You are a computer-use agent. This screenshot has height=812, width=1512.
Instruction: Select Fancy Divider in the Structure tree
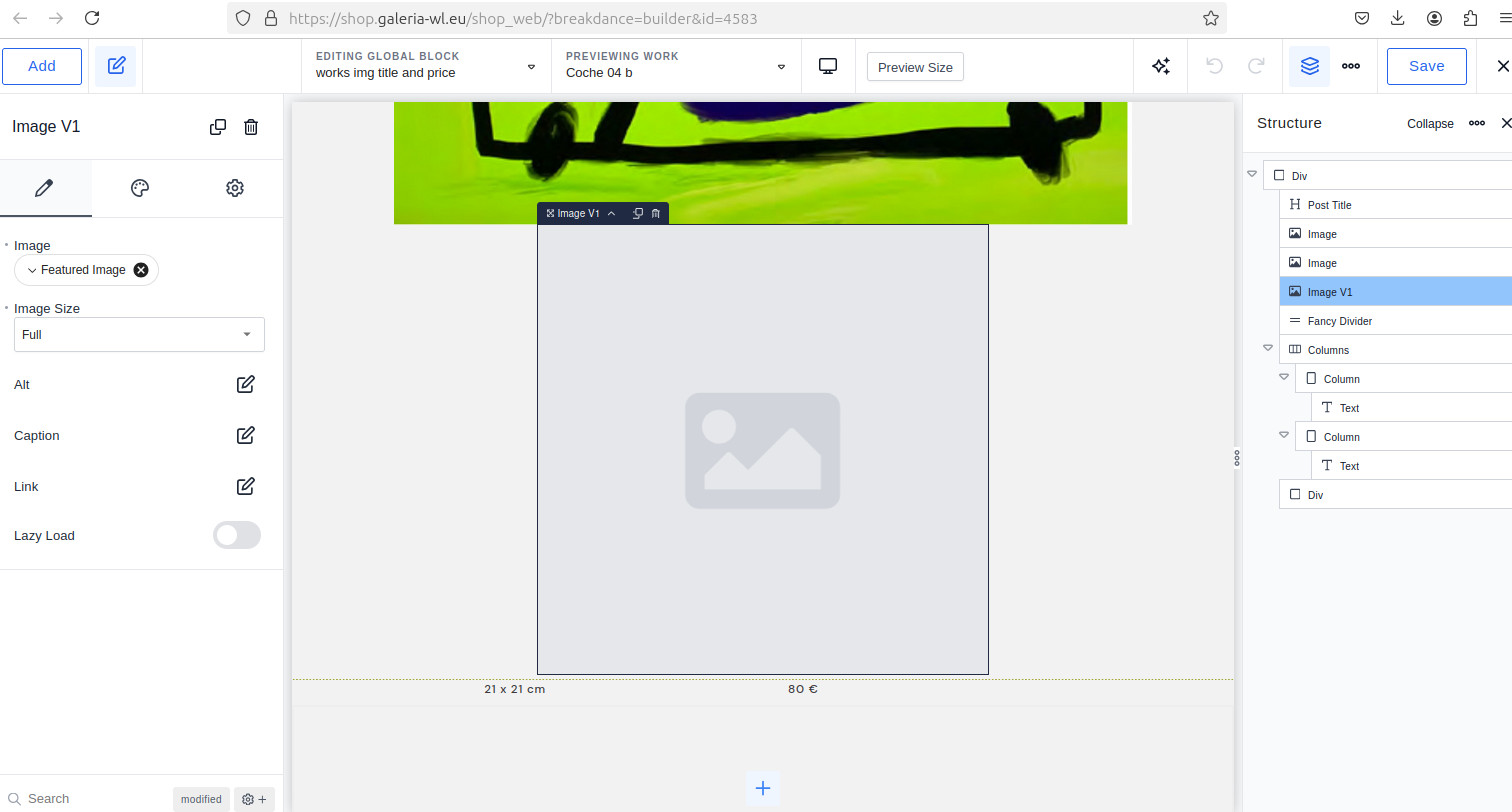pos(1396,321)
